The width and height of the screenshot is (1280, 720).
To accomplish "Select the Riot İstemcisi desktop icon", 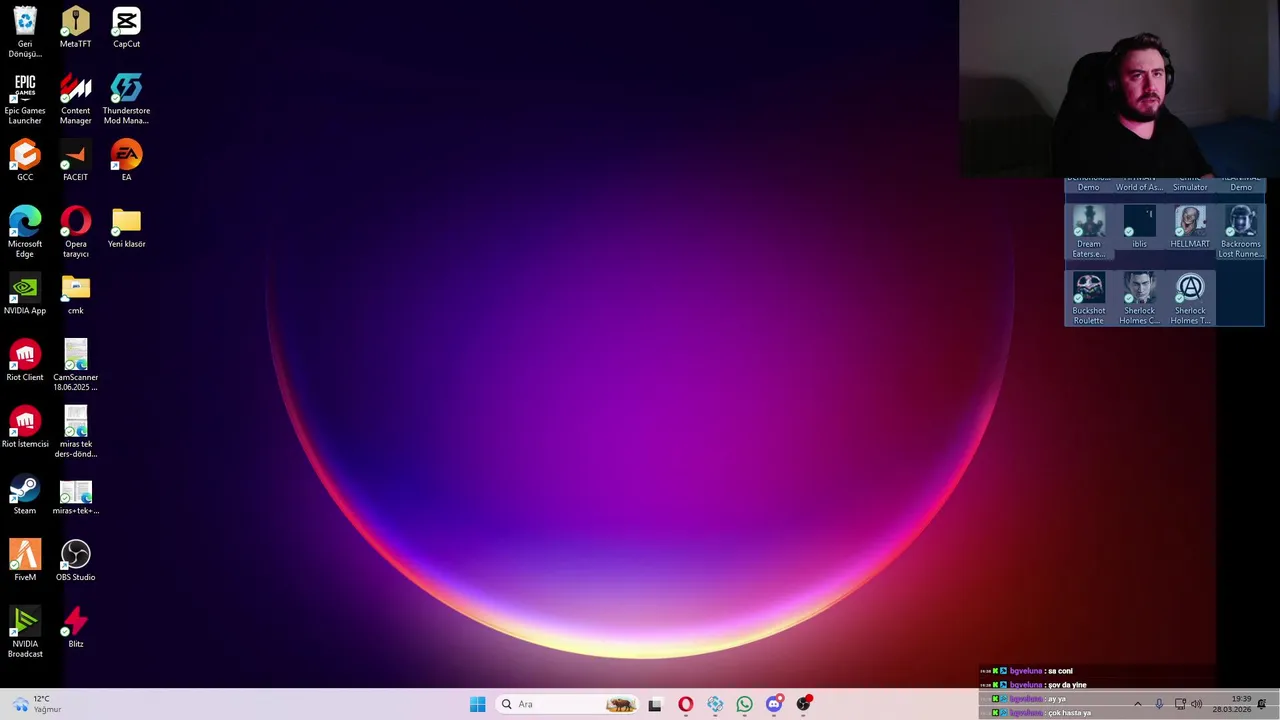I will coord(25,427).
